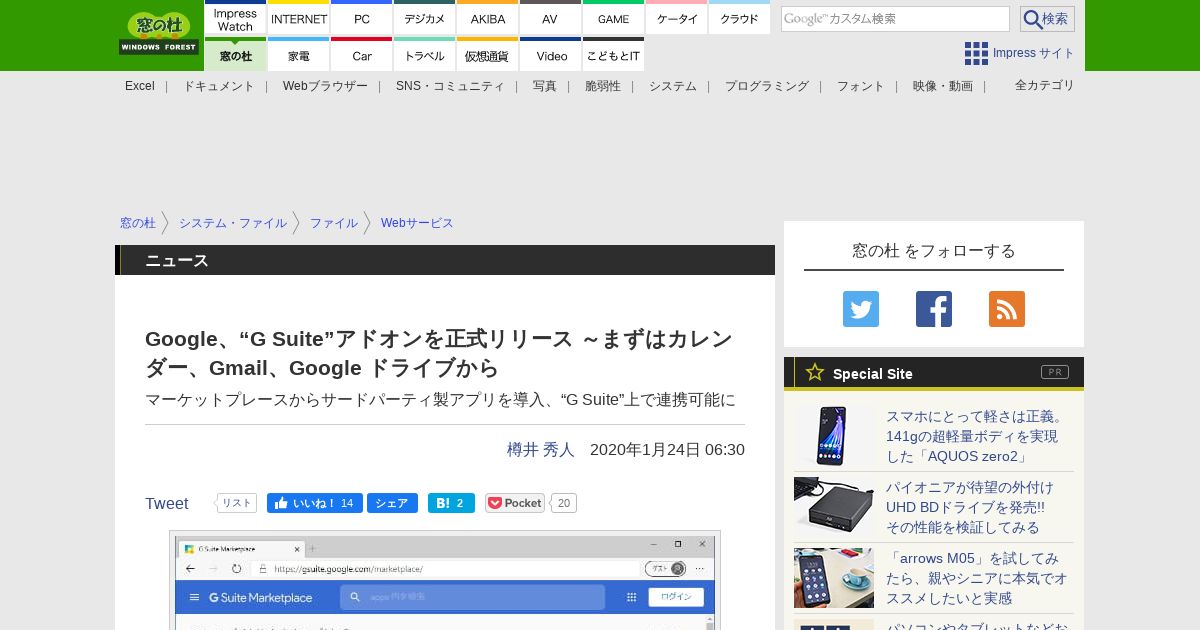Open the デジカメ site tab

(424, 18)
